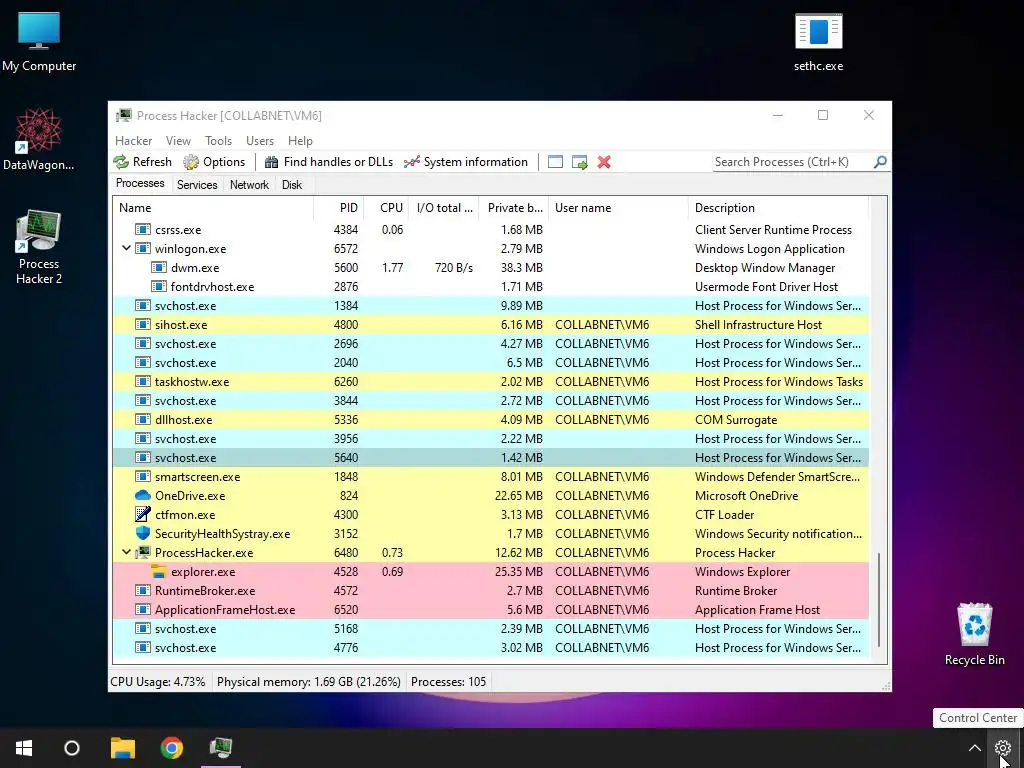Switch to the Processes tab
This screenshot has width=1024, height=768.
140,184
